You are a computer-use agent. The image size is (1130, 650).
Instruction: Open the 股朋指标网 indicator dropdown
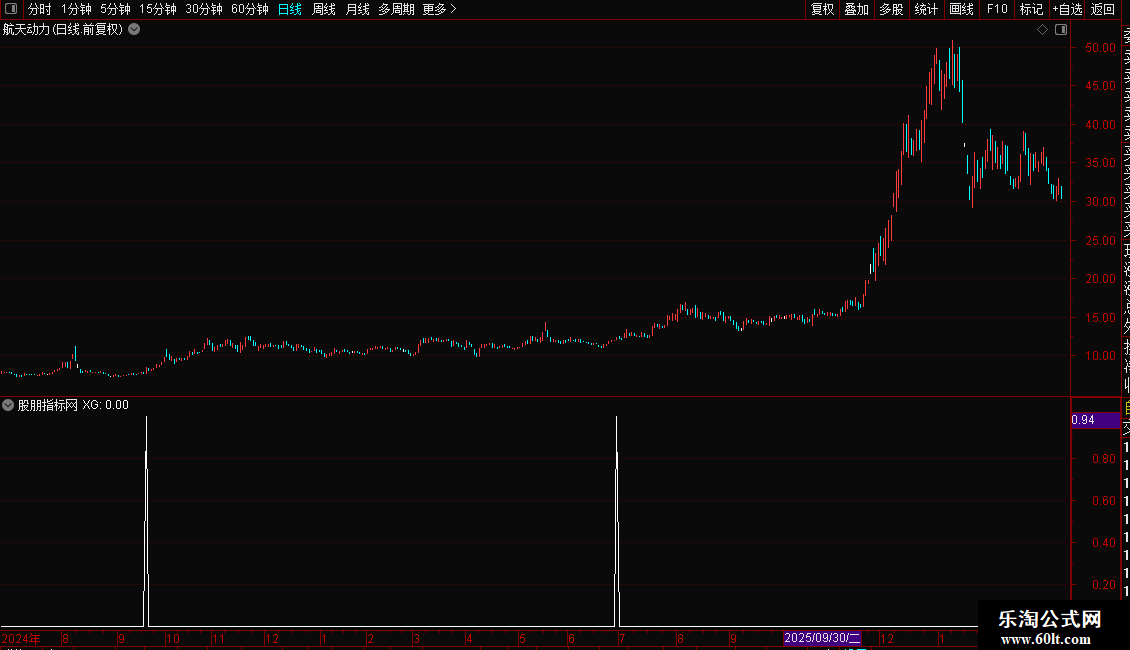[x=8, y=405]
